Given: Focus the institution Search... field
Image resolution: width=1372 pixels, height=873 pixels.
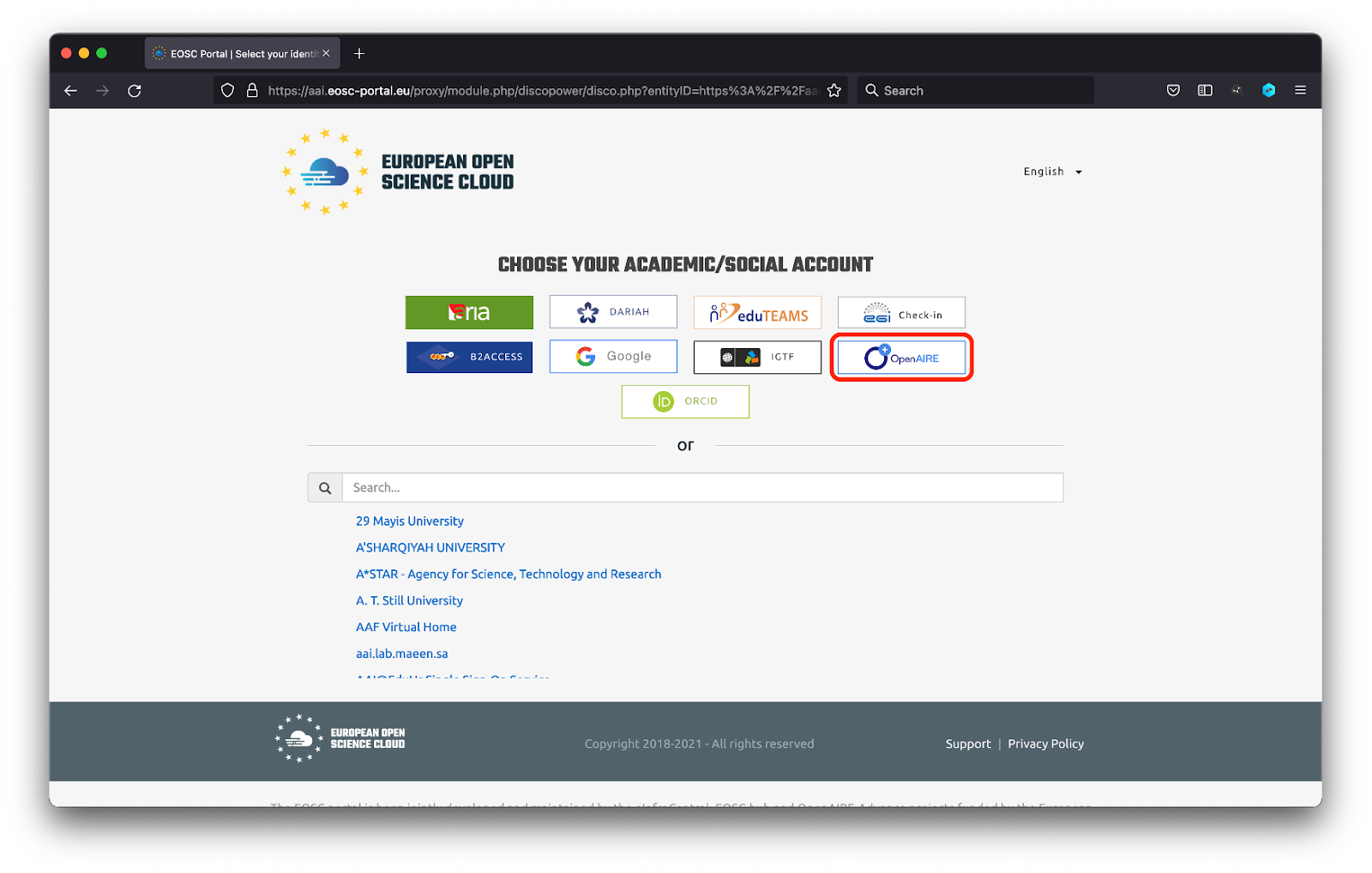Looking at the screenshot, I should (702, 488).
